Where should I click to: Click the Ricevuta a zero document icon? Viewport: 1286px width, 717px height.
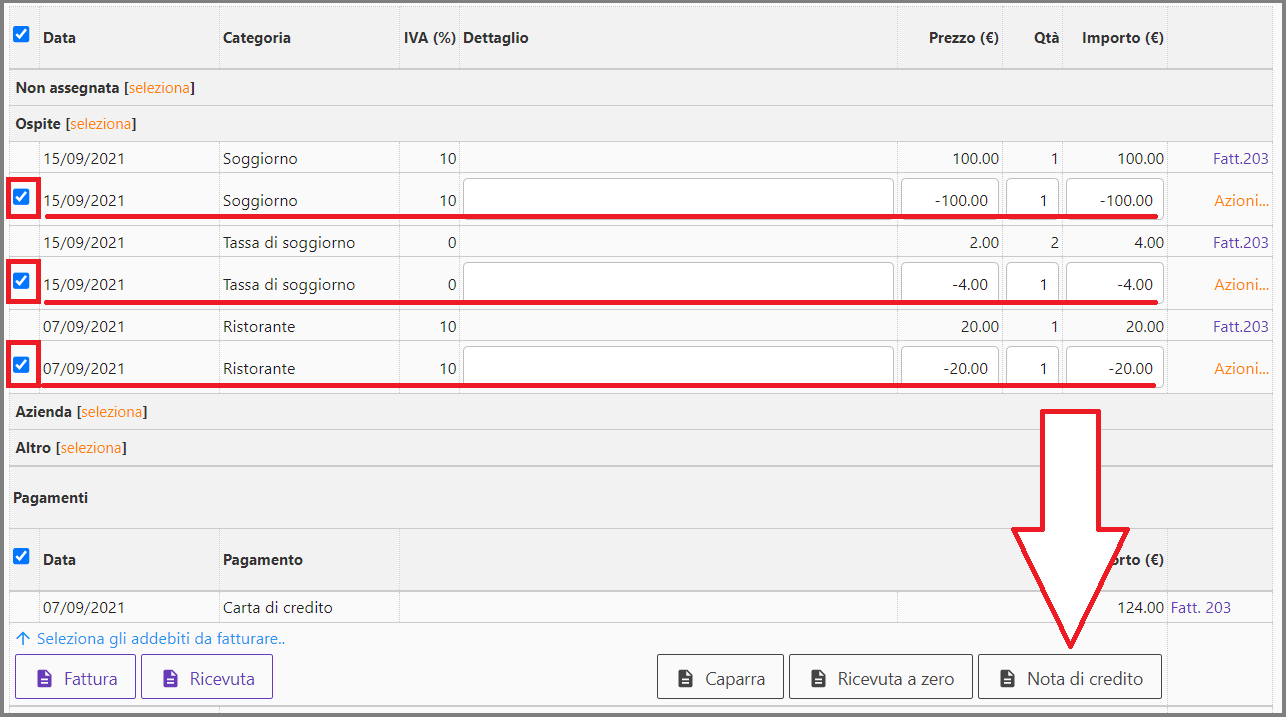[x=818, y=678]
